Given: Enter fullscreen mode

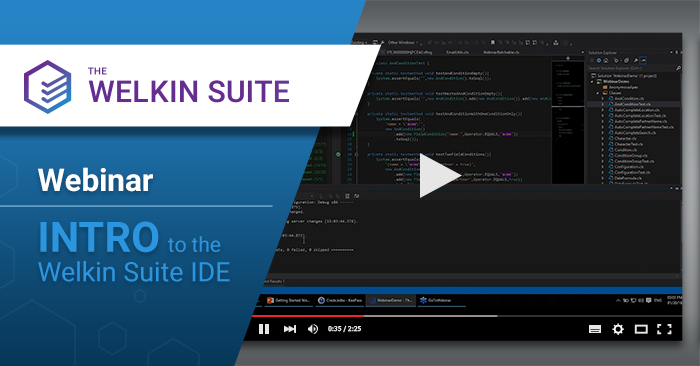Looking at the screenshot, I should tap(664, 329).
